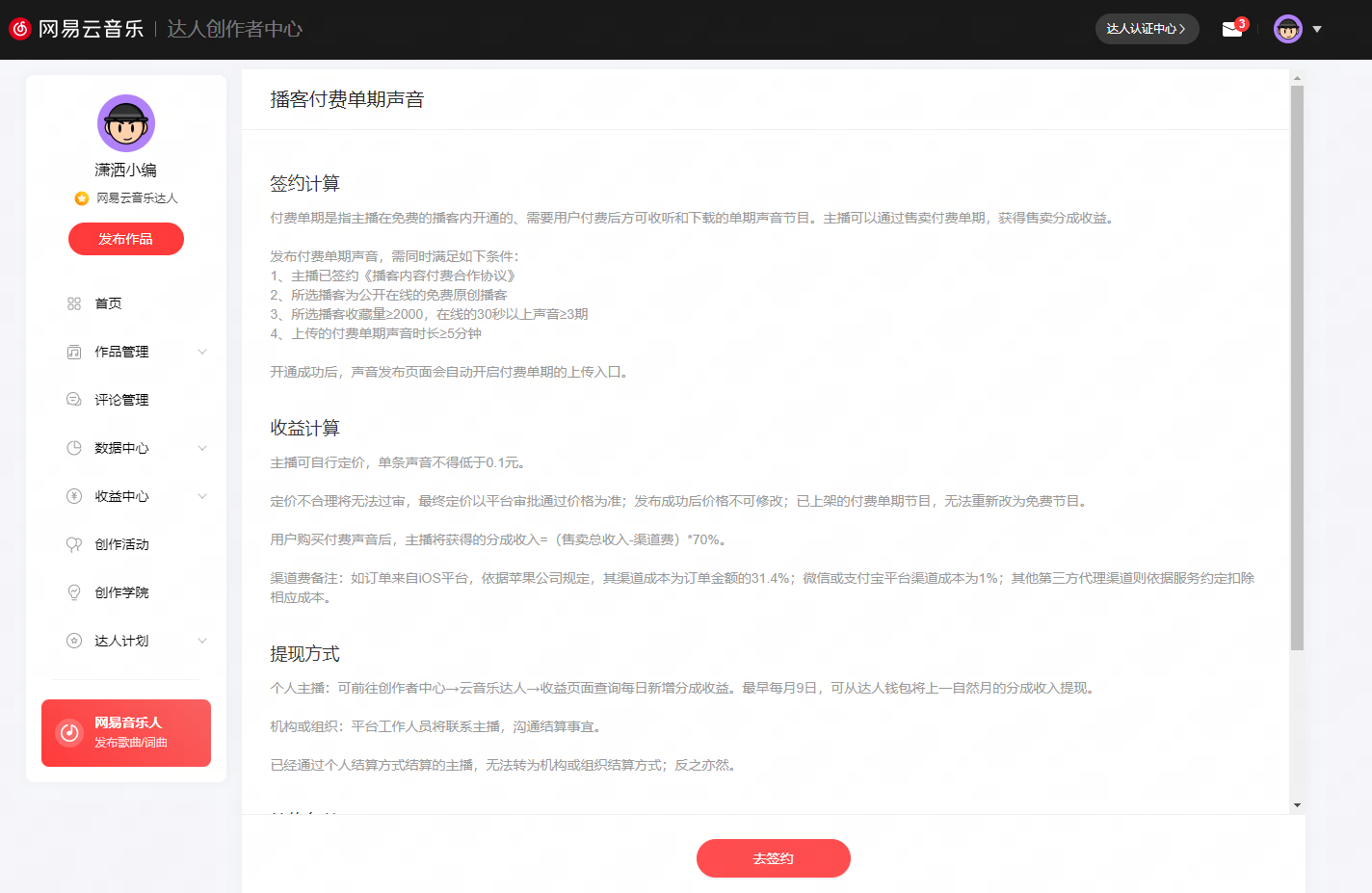Expand the 收益中心 submenu chevron
1372x893 pixels.
coord(202,496)
